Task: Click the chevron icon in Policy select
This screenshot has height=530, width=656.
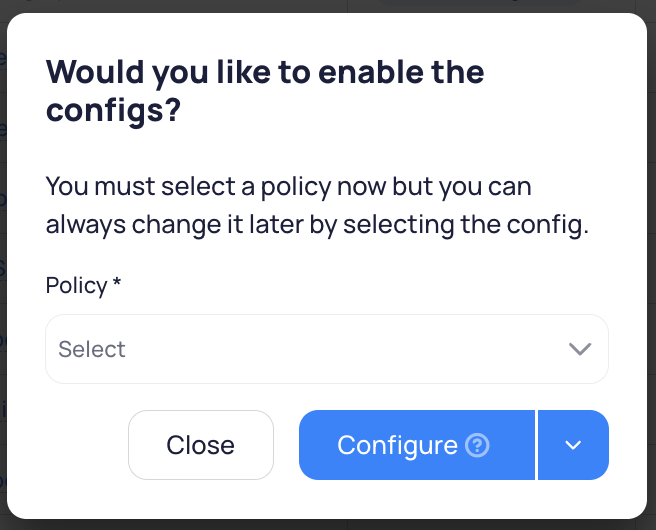Action: pyautogui.click(x=580, y=349)
